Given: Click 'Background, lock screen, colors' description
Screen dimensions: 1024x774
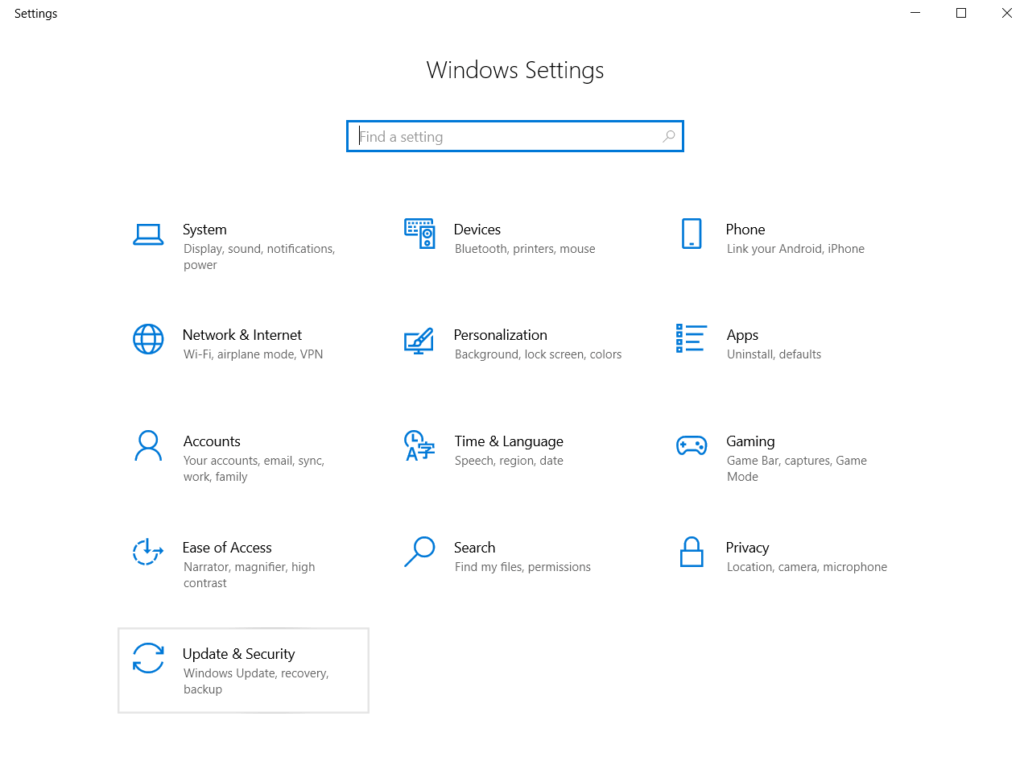Looking at the screenshot, I should [538, 355].
